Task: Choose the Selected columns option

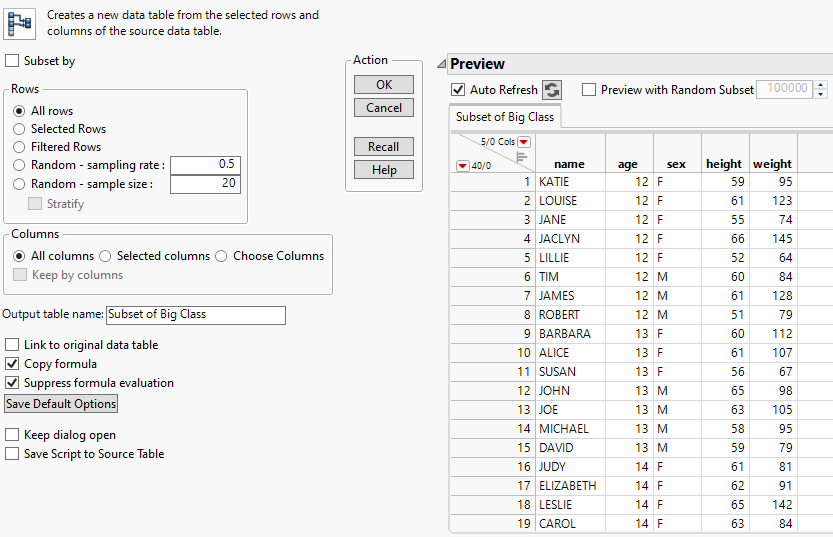Action: (x=105, y=256)
